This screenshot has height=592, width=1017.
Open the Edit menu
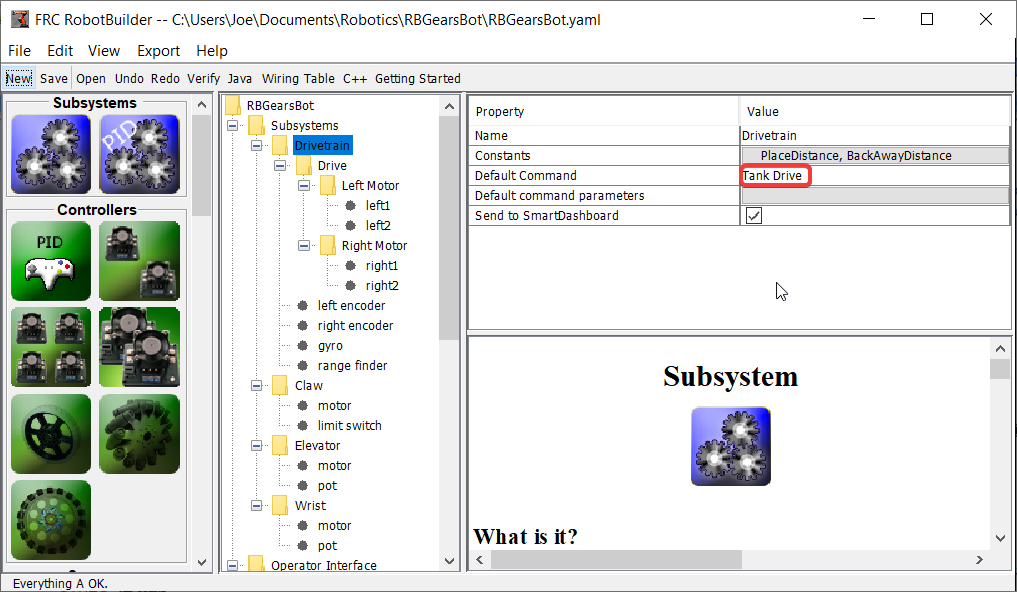(x=61, y=50)
